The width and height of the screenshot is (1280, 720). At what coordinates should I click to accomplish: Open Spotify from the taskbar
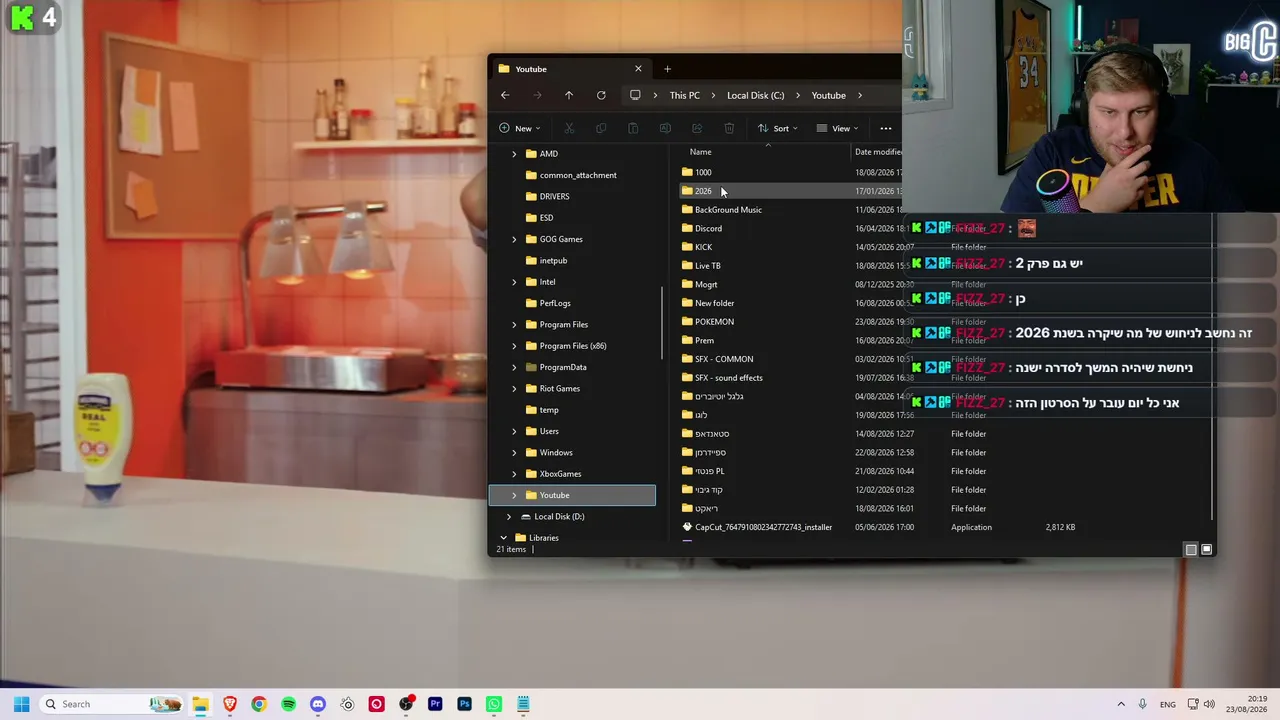click(x=288, y=704)
